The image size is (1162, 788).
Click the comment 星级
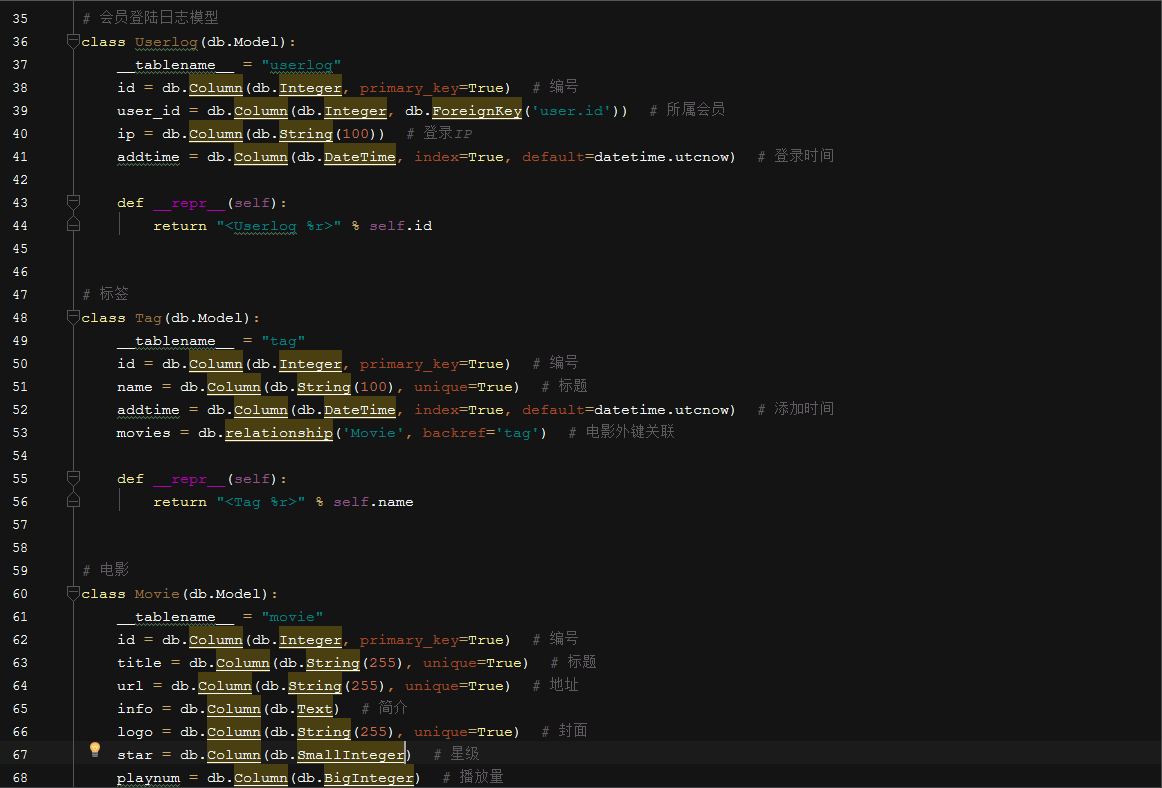[465, 753]
